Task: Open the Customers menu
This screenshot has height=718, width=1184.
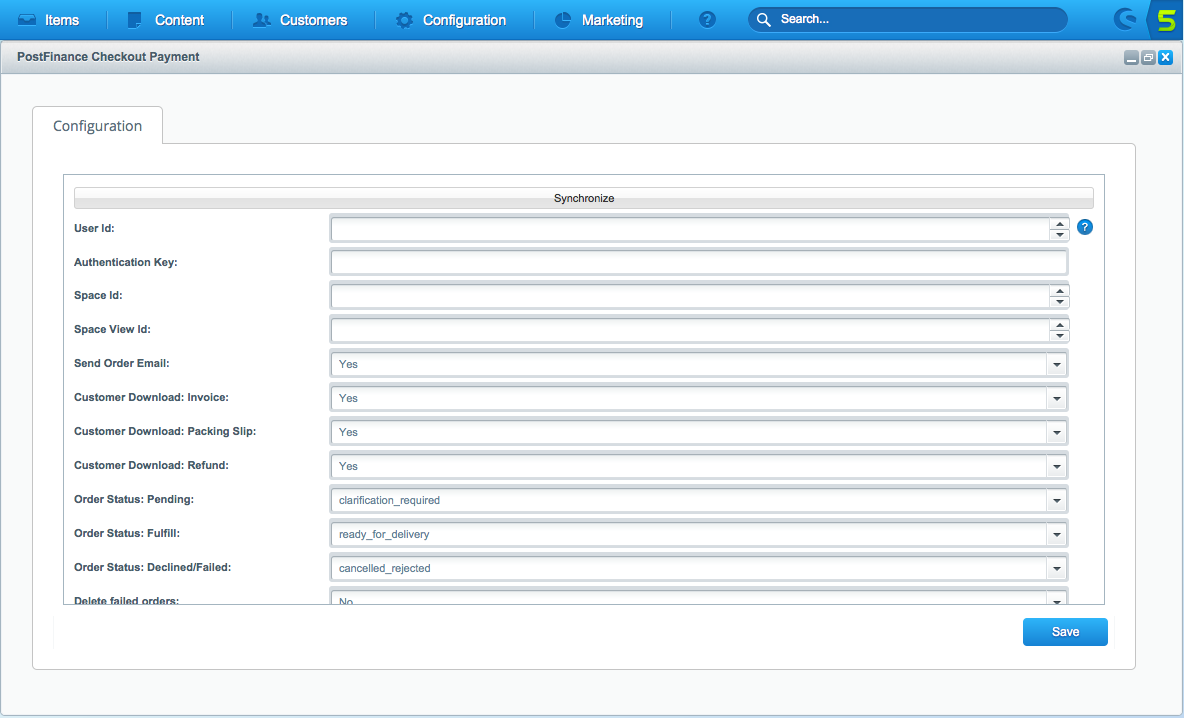Action: pyautogui.click(x=300, y=20)
